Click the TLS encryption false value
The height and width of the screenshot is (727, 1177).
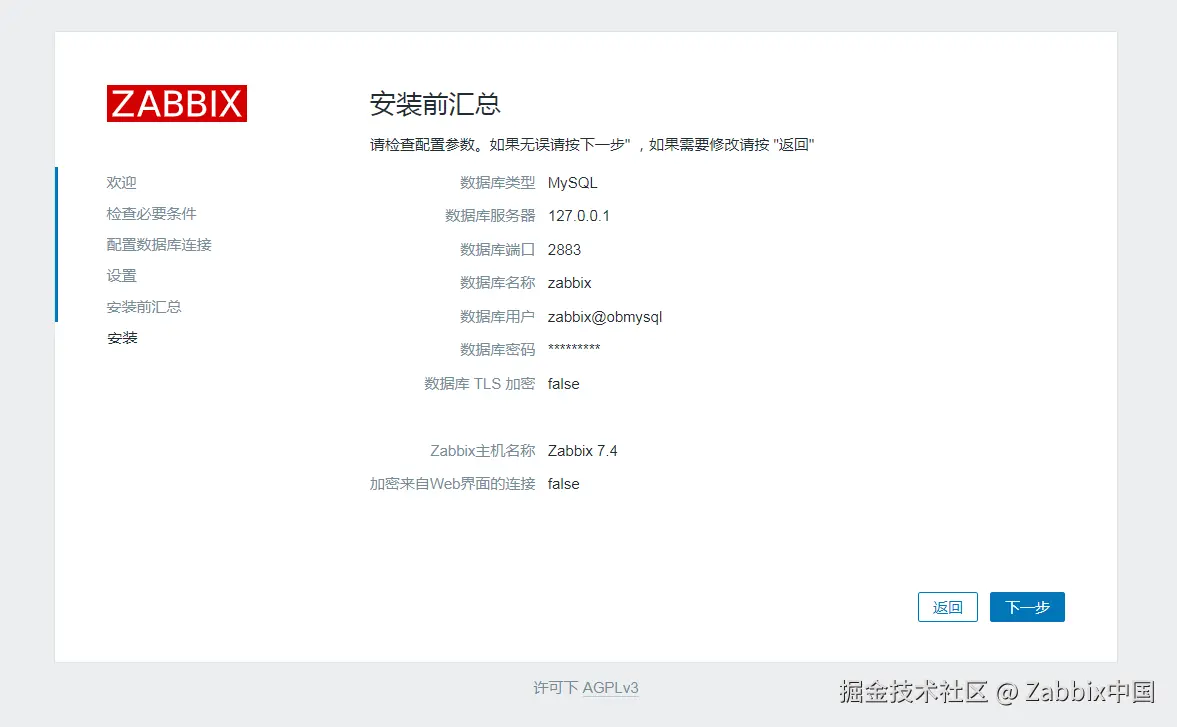(564, 383)
